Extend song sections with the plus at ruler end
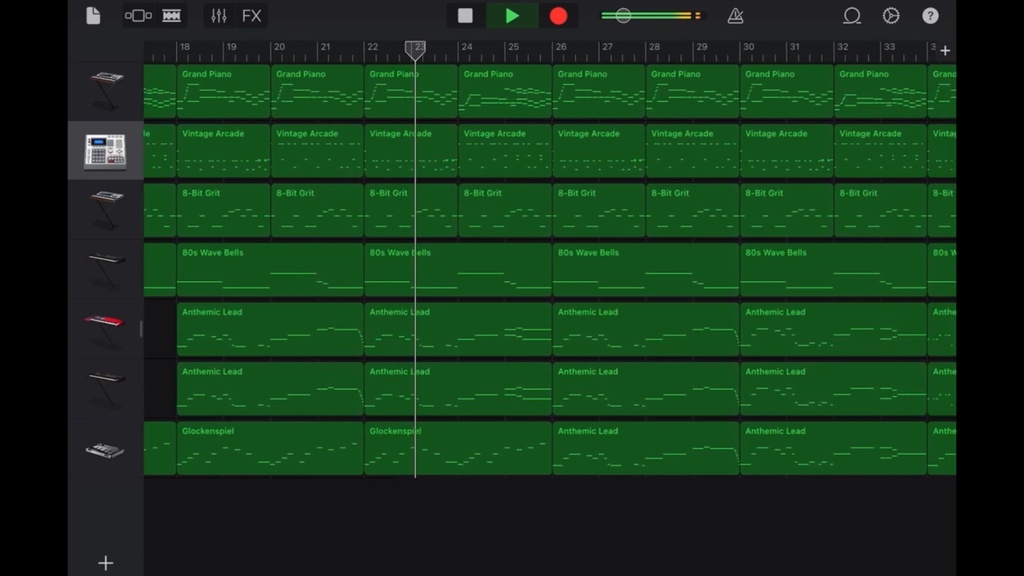Screen dimensions: 1024x576 944,49
